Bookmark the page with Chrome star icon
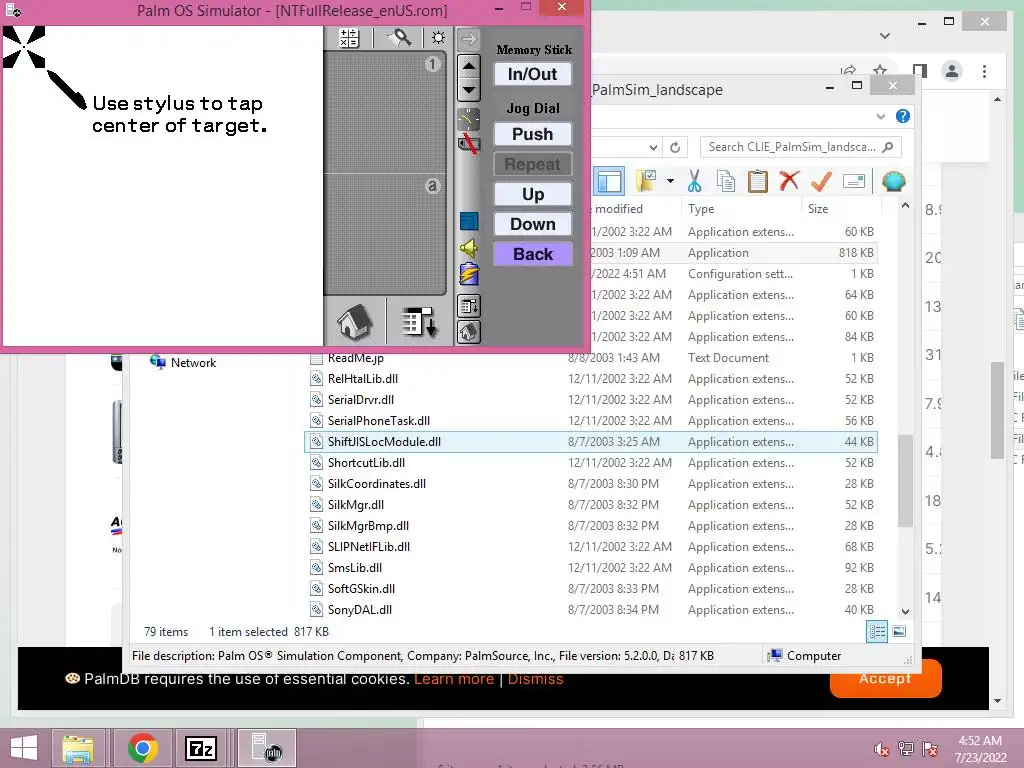Image resolution: width=1024 pixels, height=768 pixels. coord(880,71)
